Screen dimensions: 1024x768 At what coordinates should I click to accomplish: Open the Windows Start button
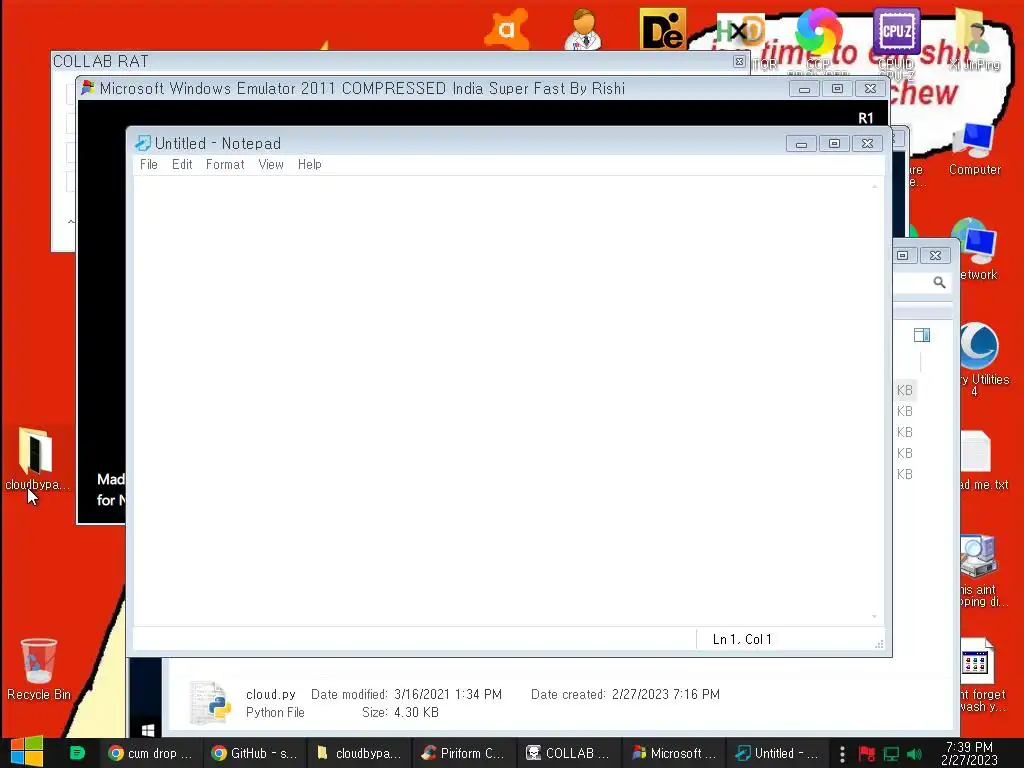click(27, 752)
